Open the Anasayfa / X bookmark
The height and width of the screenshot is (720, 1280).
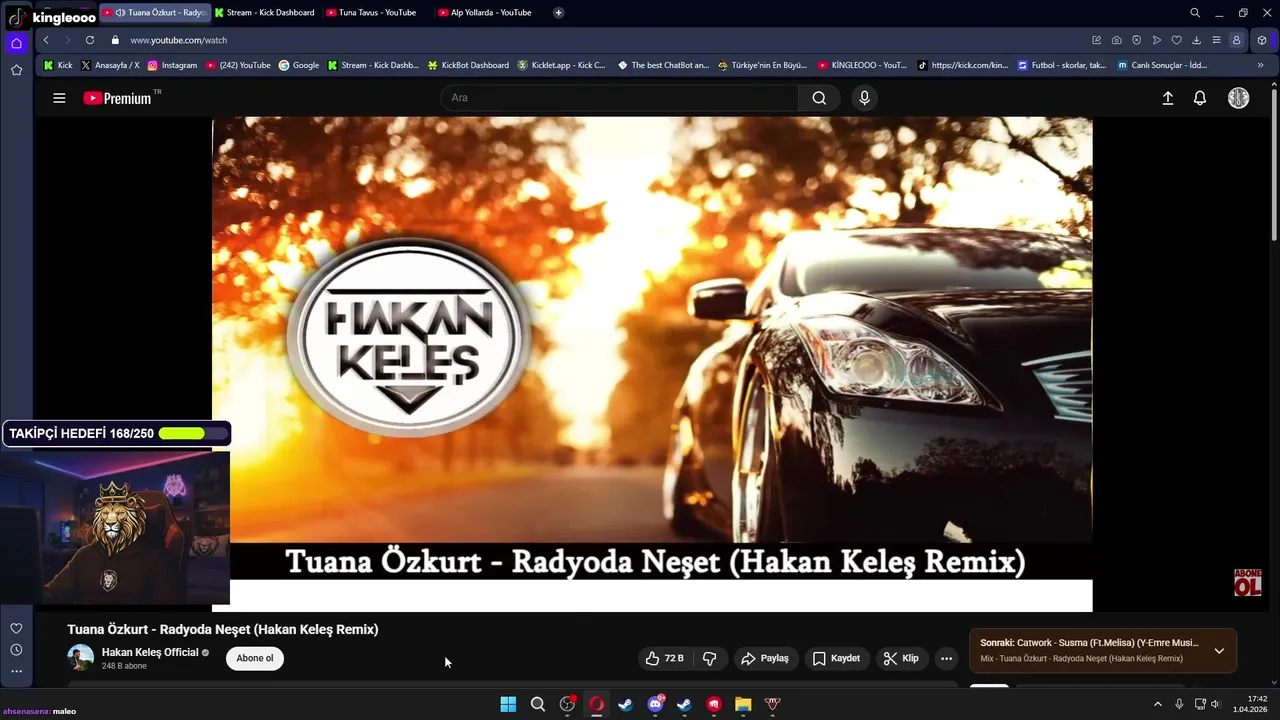click(x=110, y=65)
